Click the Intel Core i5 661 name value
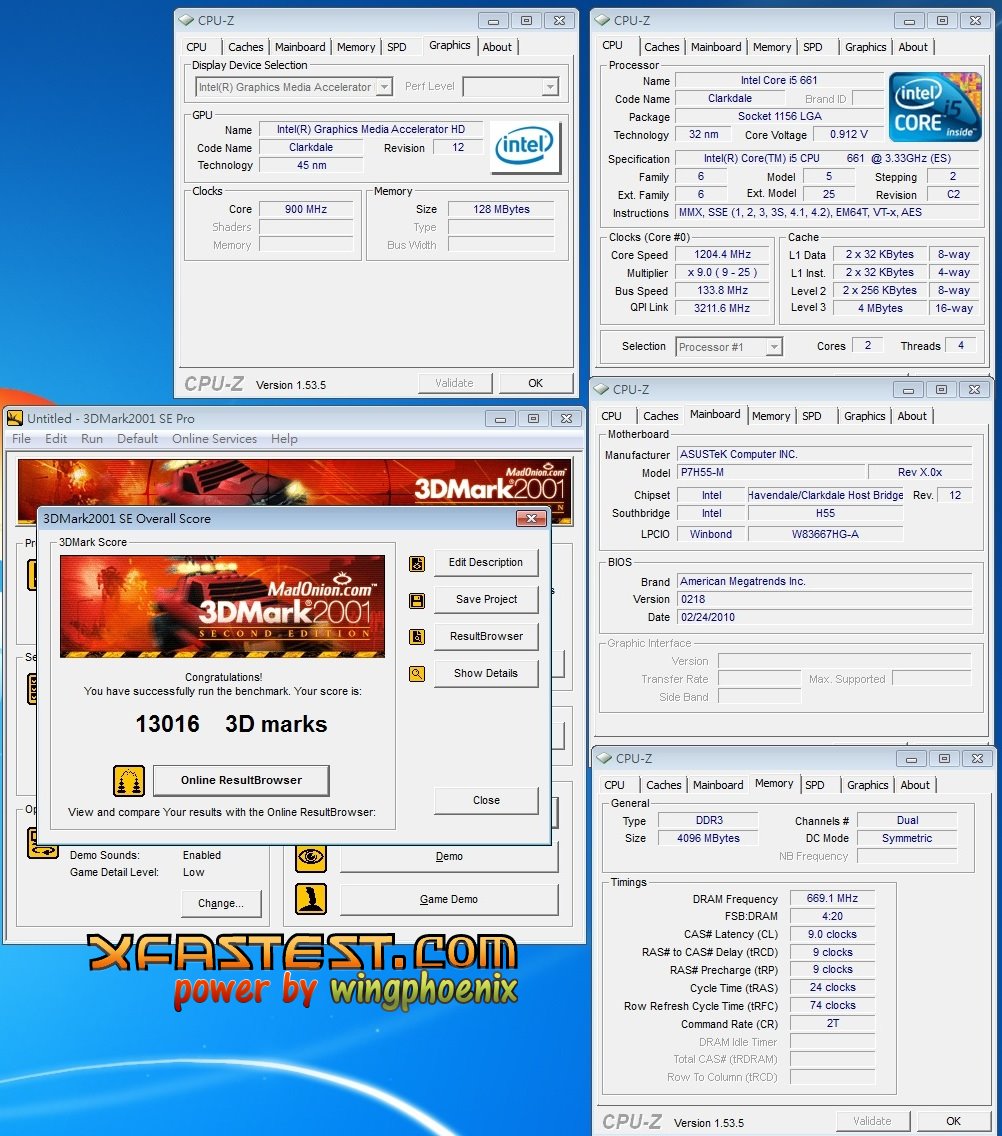Screen dimensions: 1002x1136 pyautogui.click(x=779, y=80)
